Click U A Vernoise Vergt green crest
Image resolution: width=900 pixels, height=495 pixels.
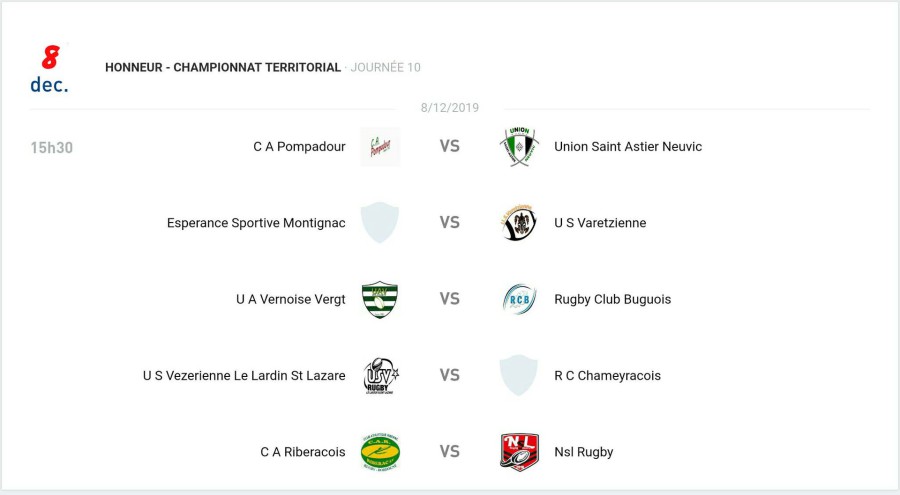click(x=380, y=299)
